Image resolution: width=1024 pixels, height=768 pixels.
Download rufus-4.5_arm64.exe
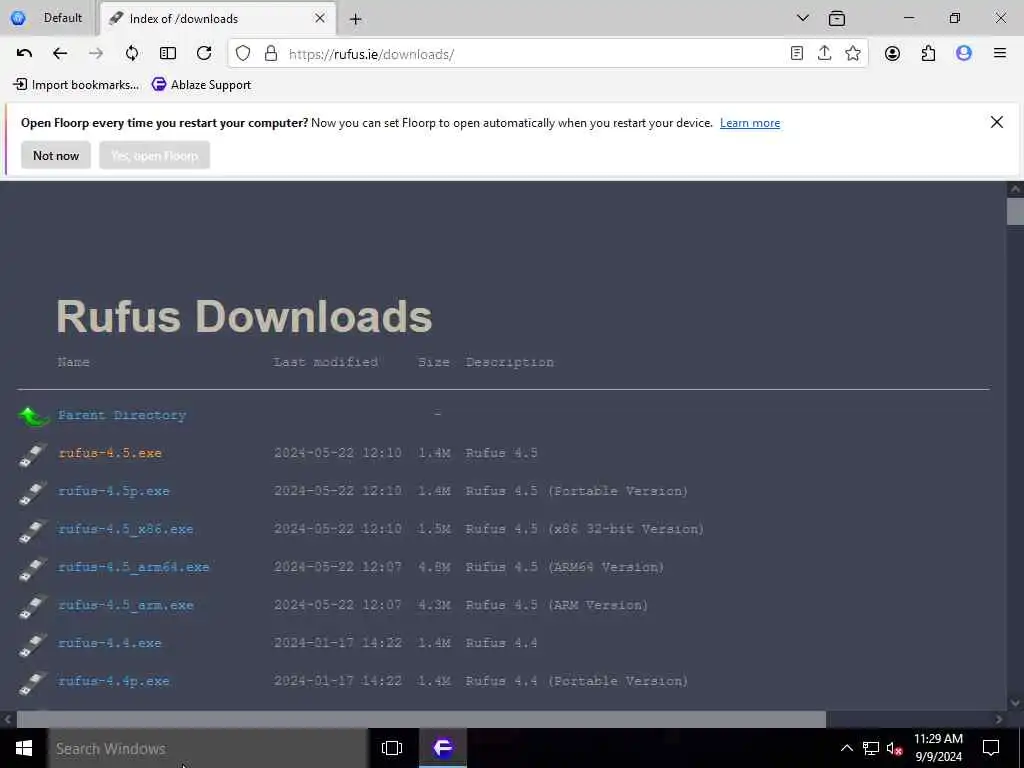click(134, 567)
